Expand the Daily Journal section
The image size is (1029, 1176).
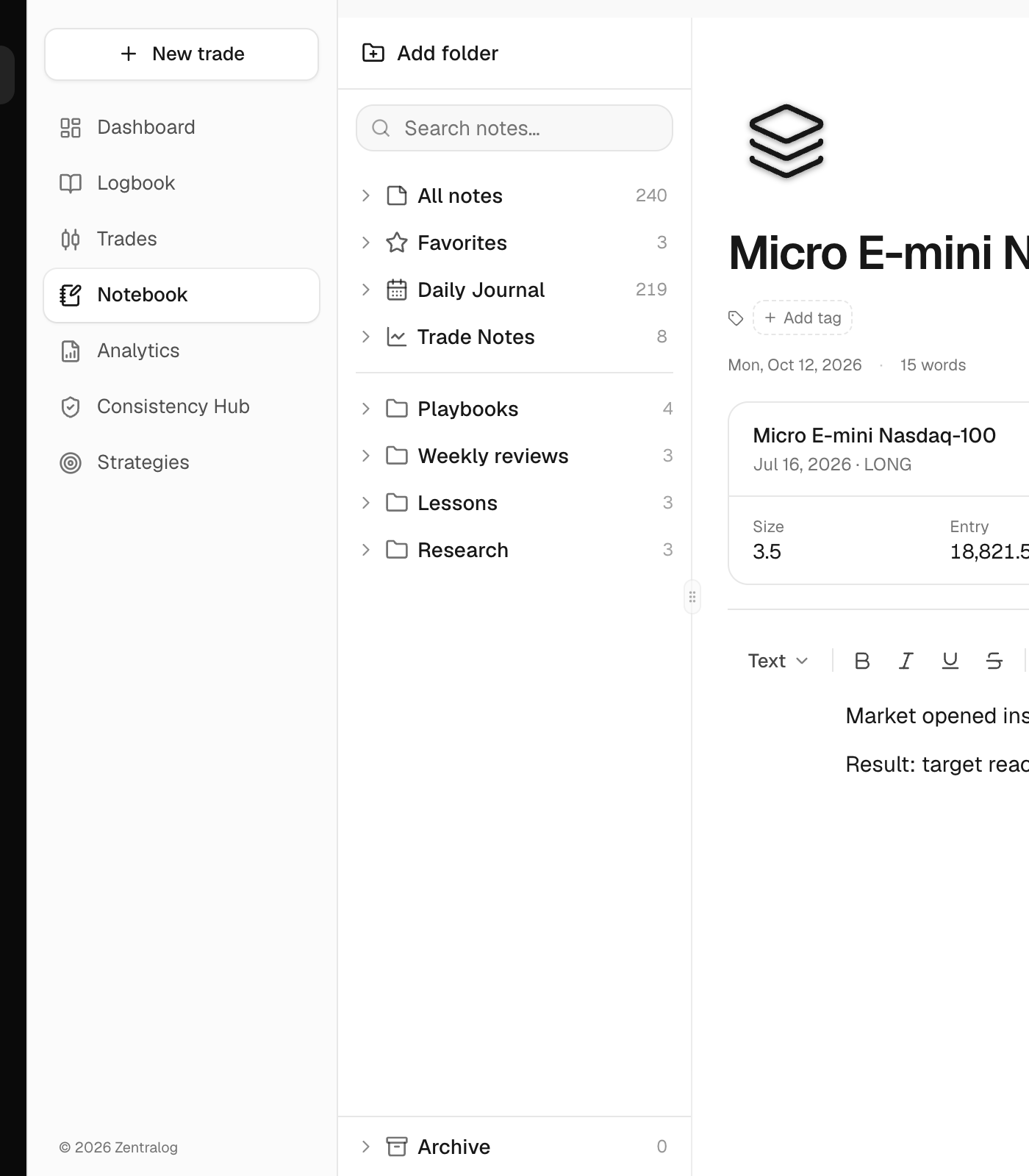(x=366, y=290)
